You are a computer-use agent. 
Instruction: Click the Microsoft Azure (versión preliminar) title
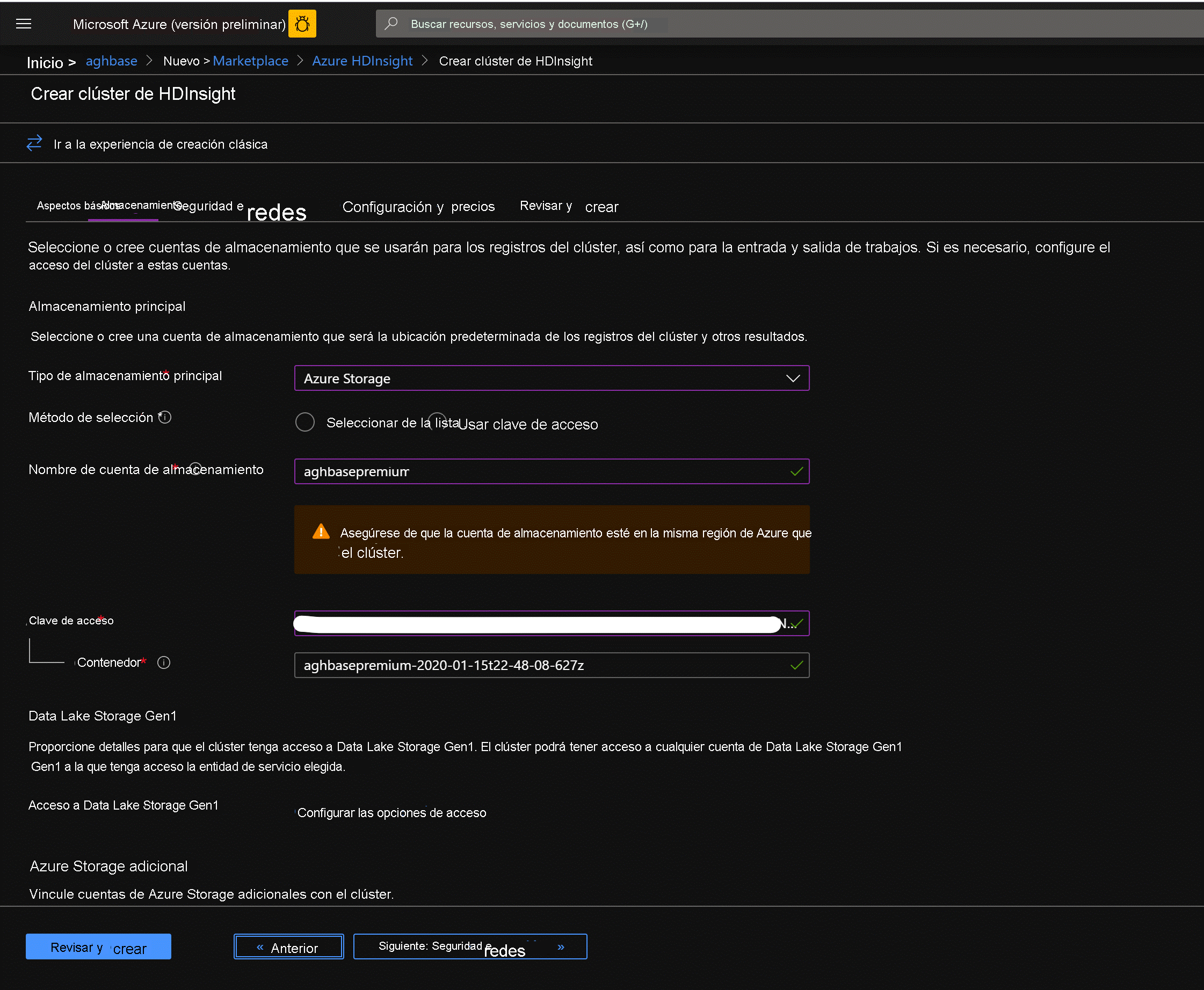(179, 25)
